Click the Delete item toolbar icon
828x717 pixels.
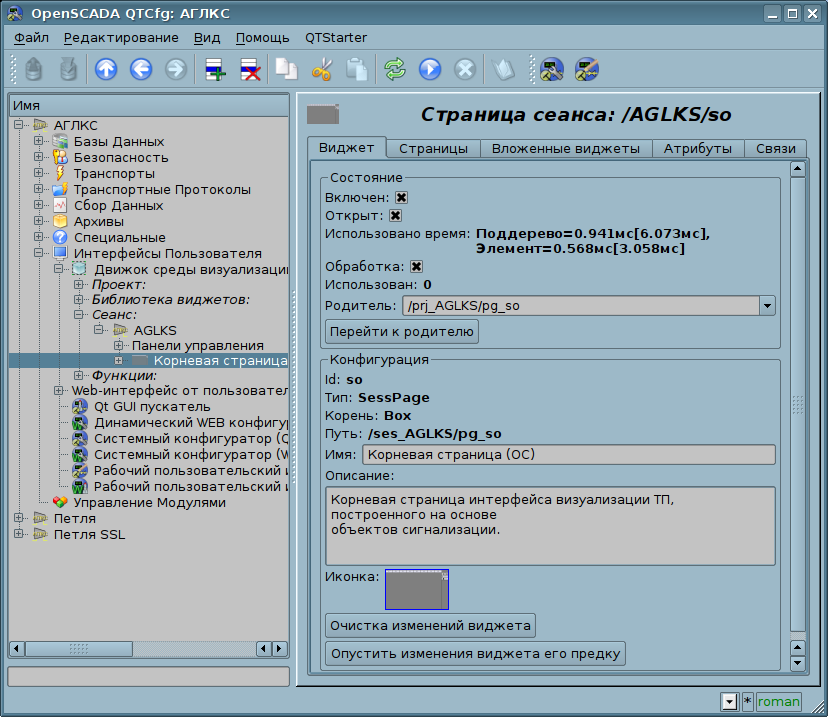click(x=249, y=69)
